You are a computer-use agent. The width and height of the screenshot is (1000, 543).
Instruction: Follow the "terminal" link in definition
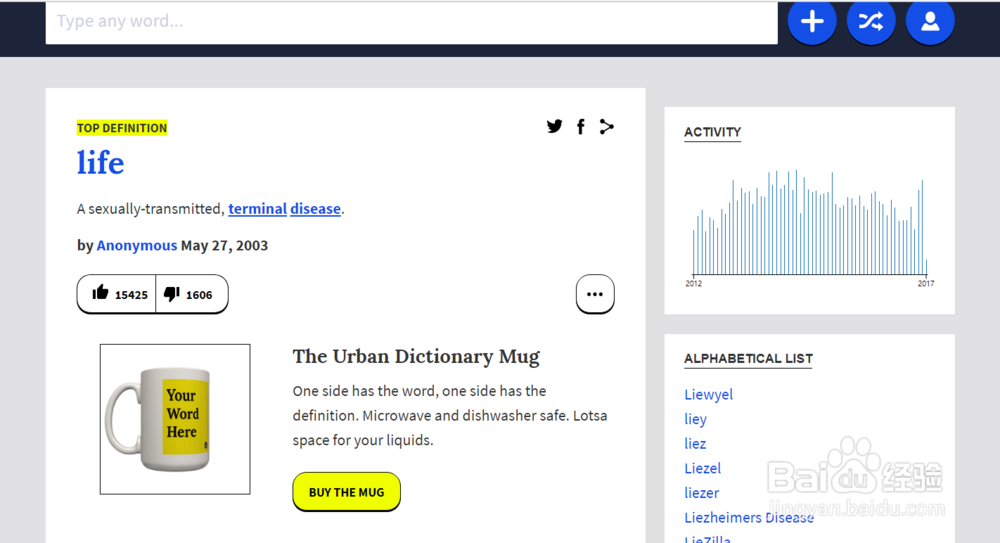257,209
